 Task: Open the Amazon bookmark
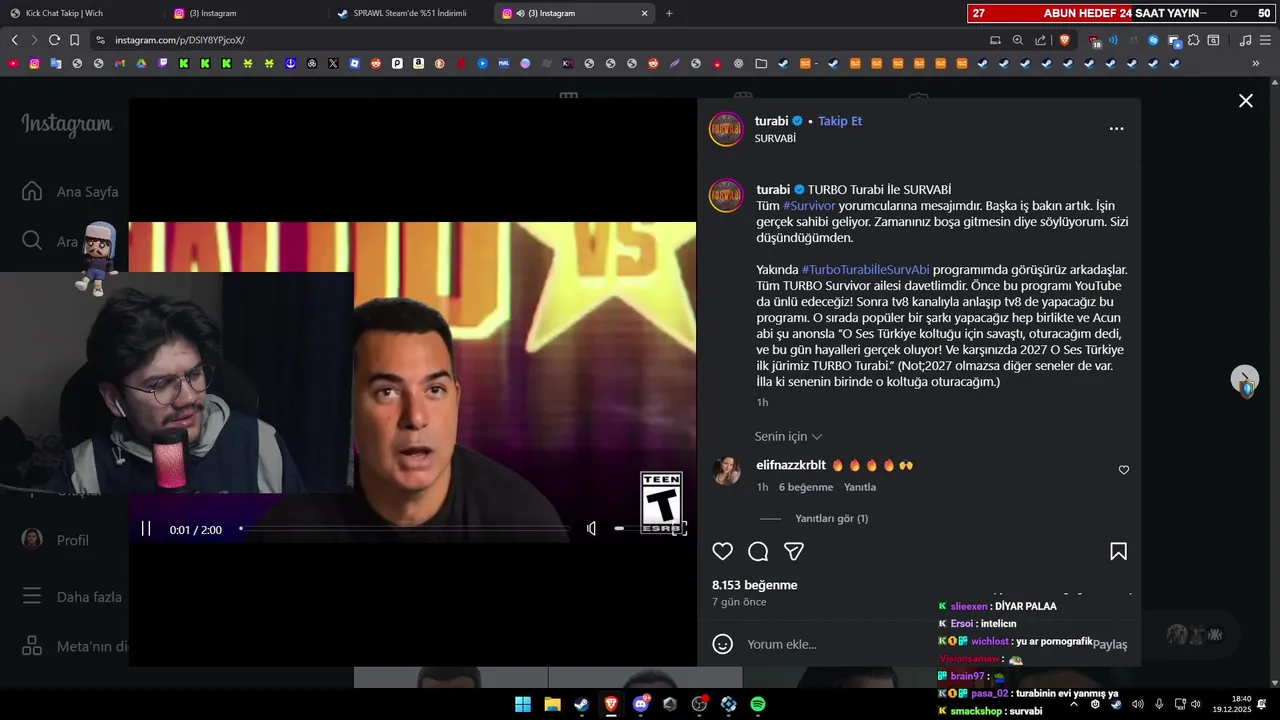[x=418, y=63]
